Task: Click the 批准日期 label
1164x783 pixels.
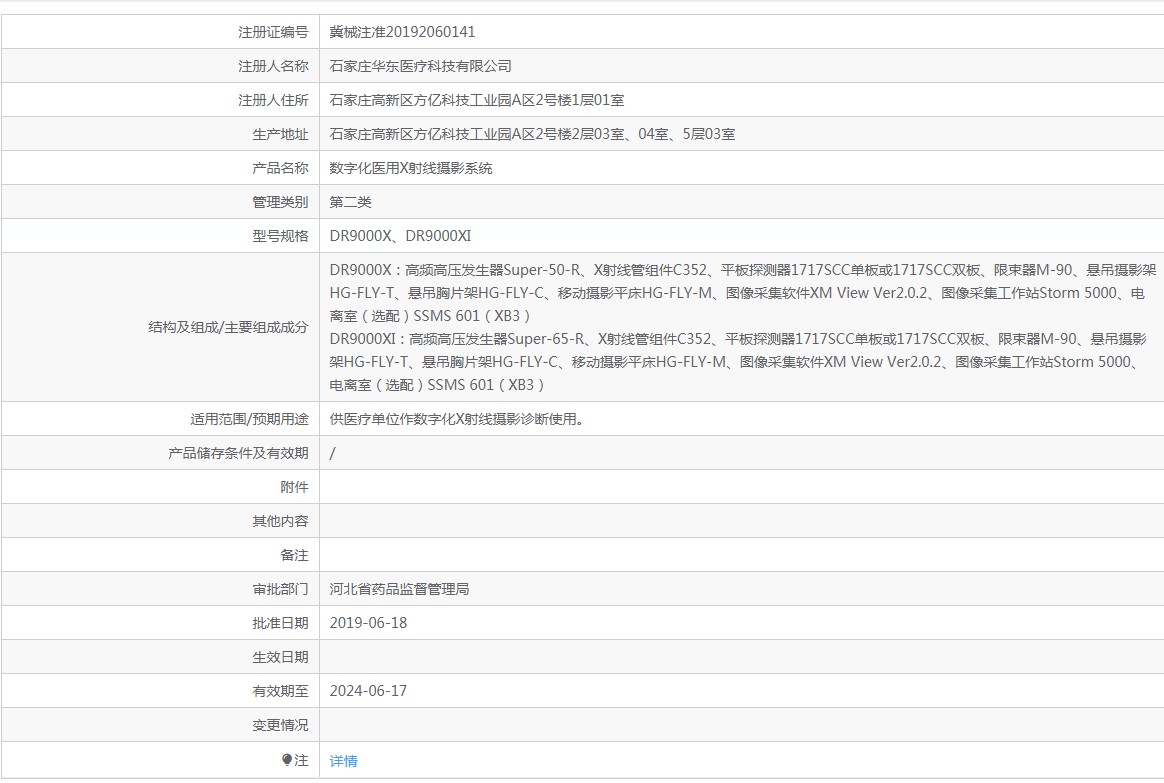Action: (x=281, y=623)
